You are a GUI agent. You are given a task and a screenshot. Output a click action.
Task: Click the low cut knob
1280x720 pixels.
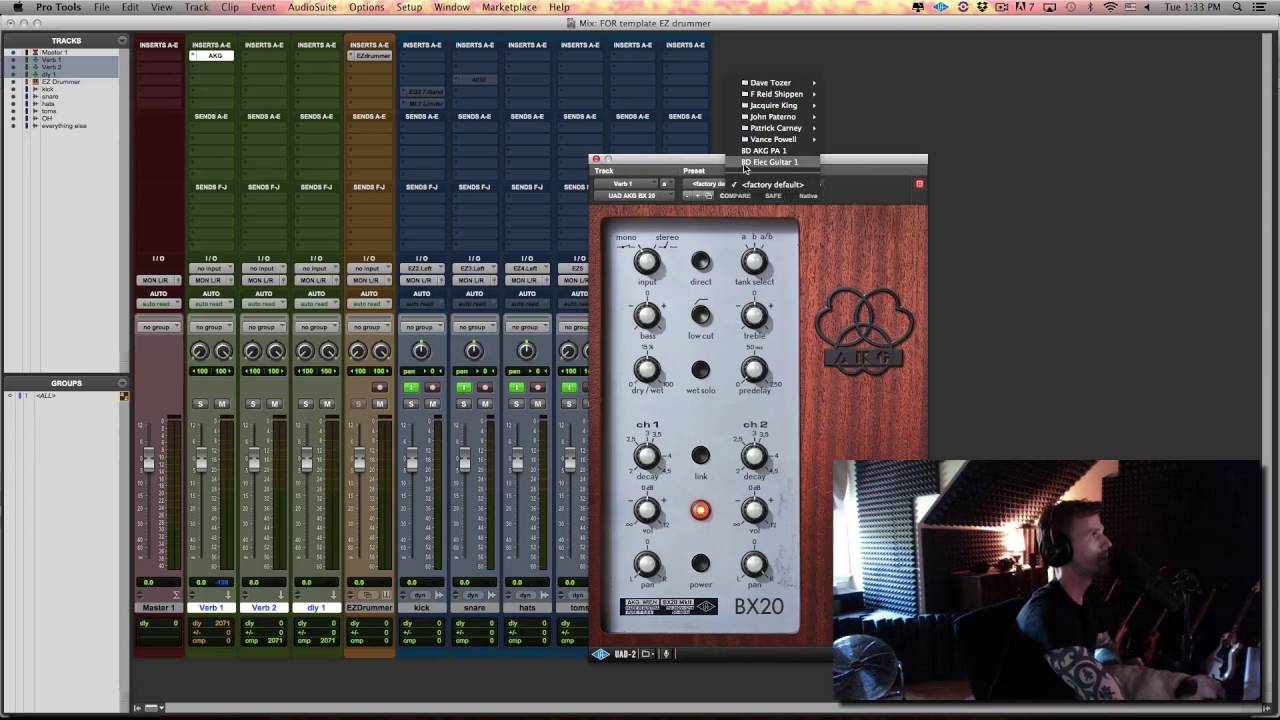coord(701,316)
